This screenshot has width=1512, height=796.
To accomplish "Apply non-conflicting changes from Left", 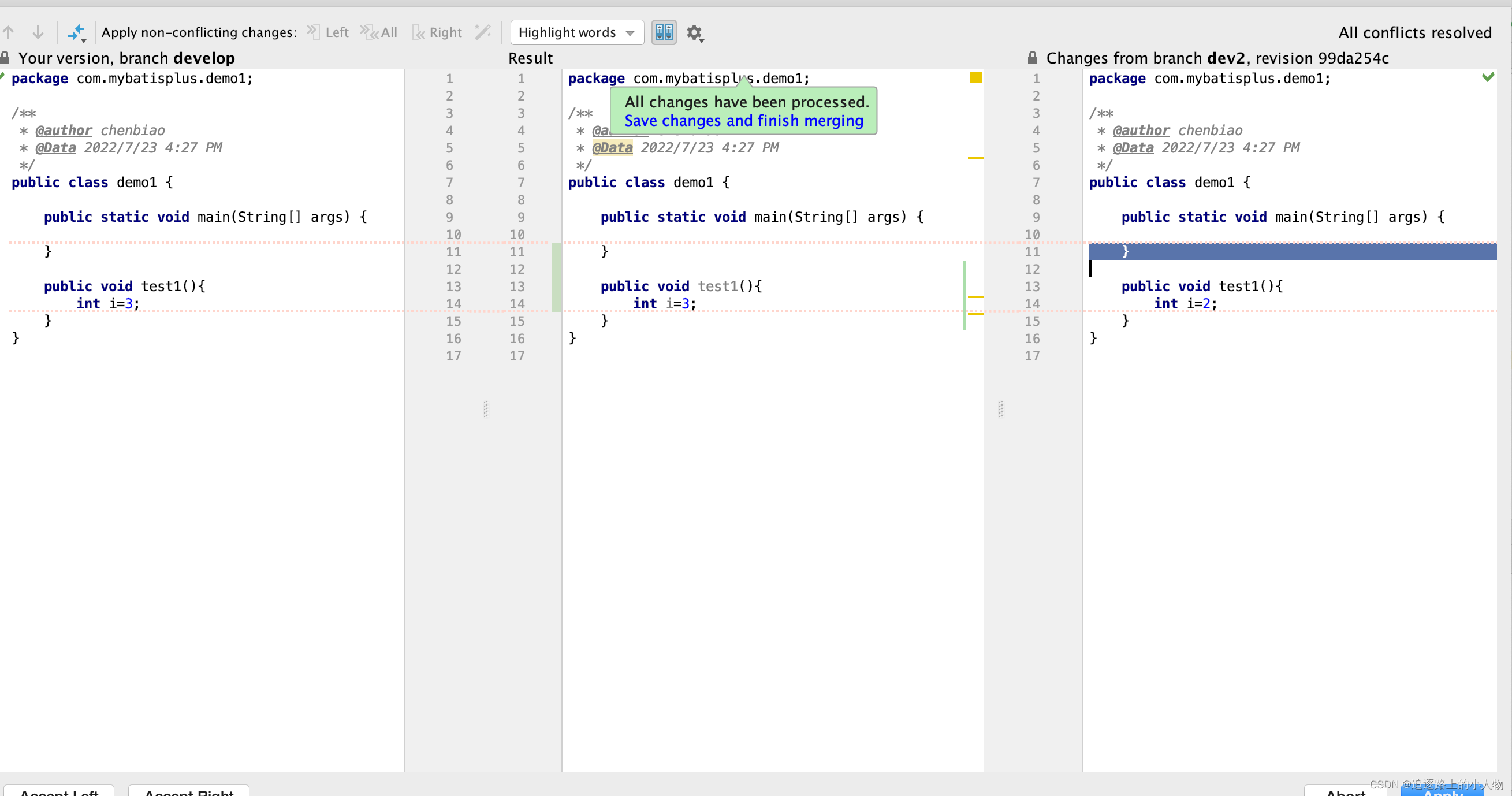I will click(329, 32).
